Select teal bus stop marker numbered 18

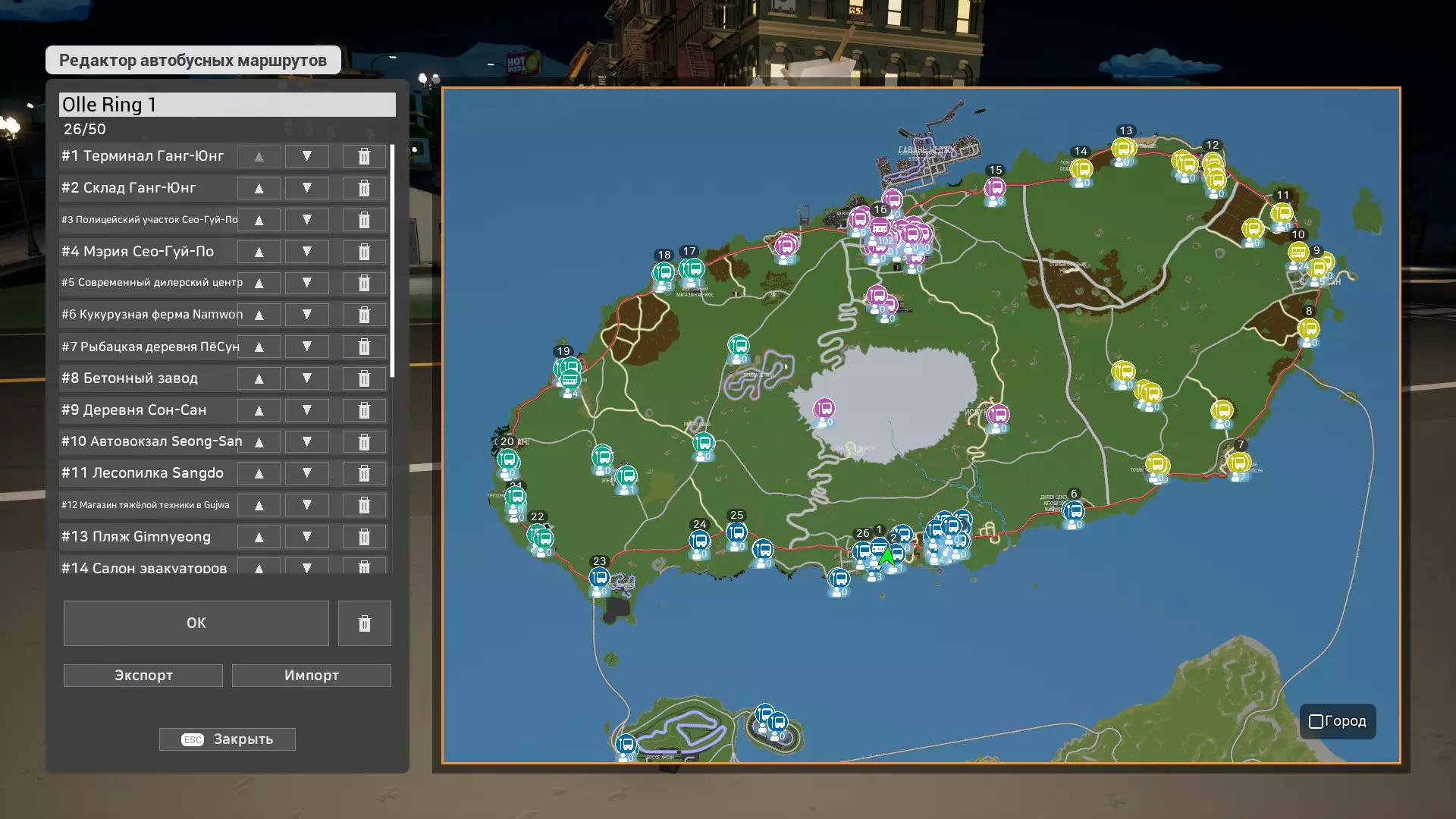(x=664, y=273)
